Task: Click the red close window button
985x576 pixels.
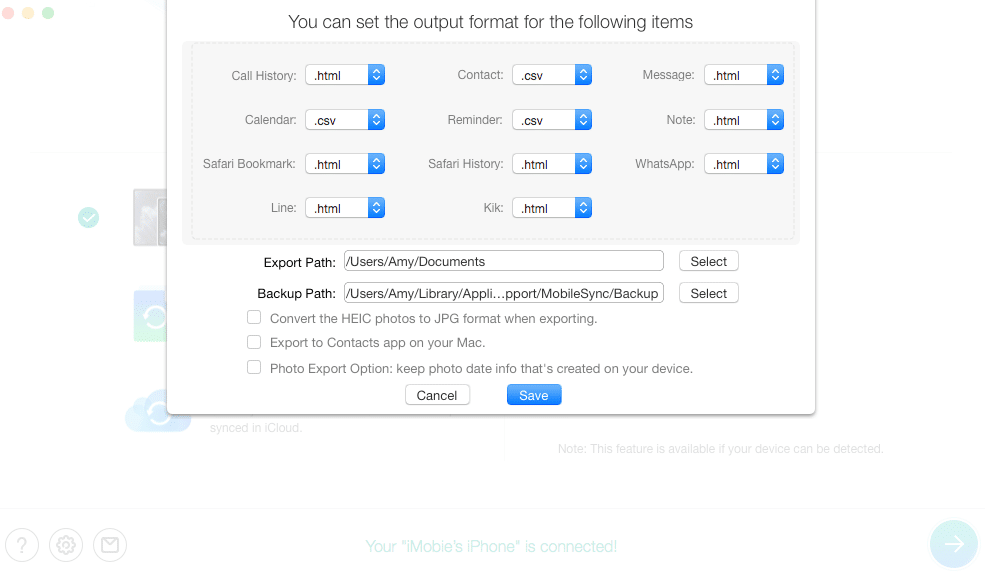Action: coord(8,13)
